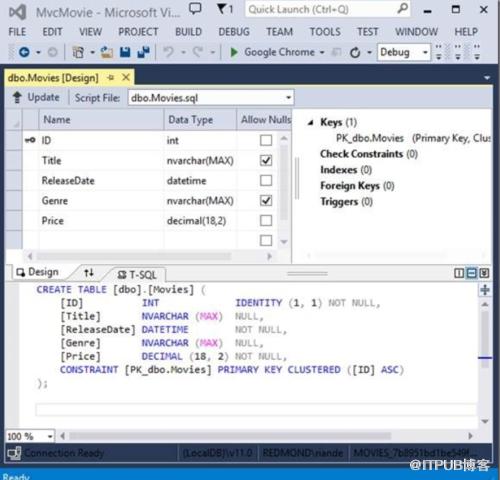Click the primary key icon on ID row
The image size is (500, 480).
30,140
